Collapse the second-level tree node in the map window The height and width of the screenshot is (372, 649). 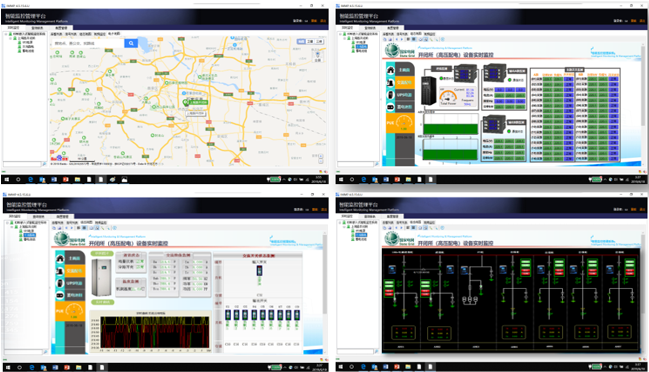click(x=10, y=38)
